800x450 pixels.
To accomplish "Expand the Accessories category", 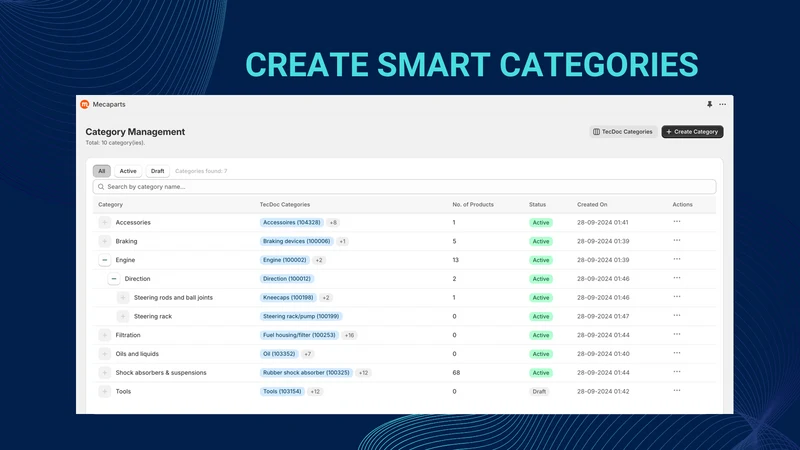I will coord(105,222).
